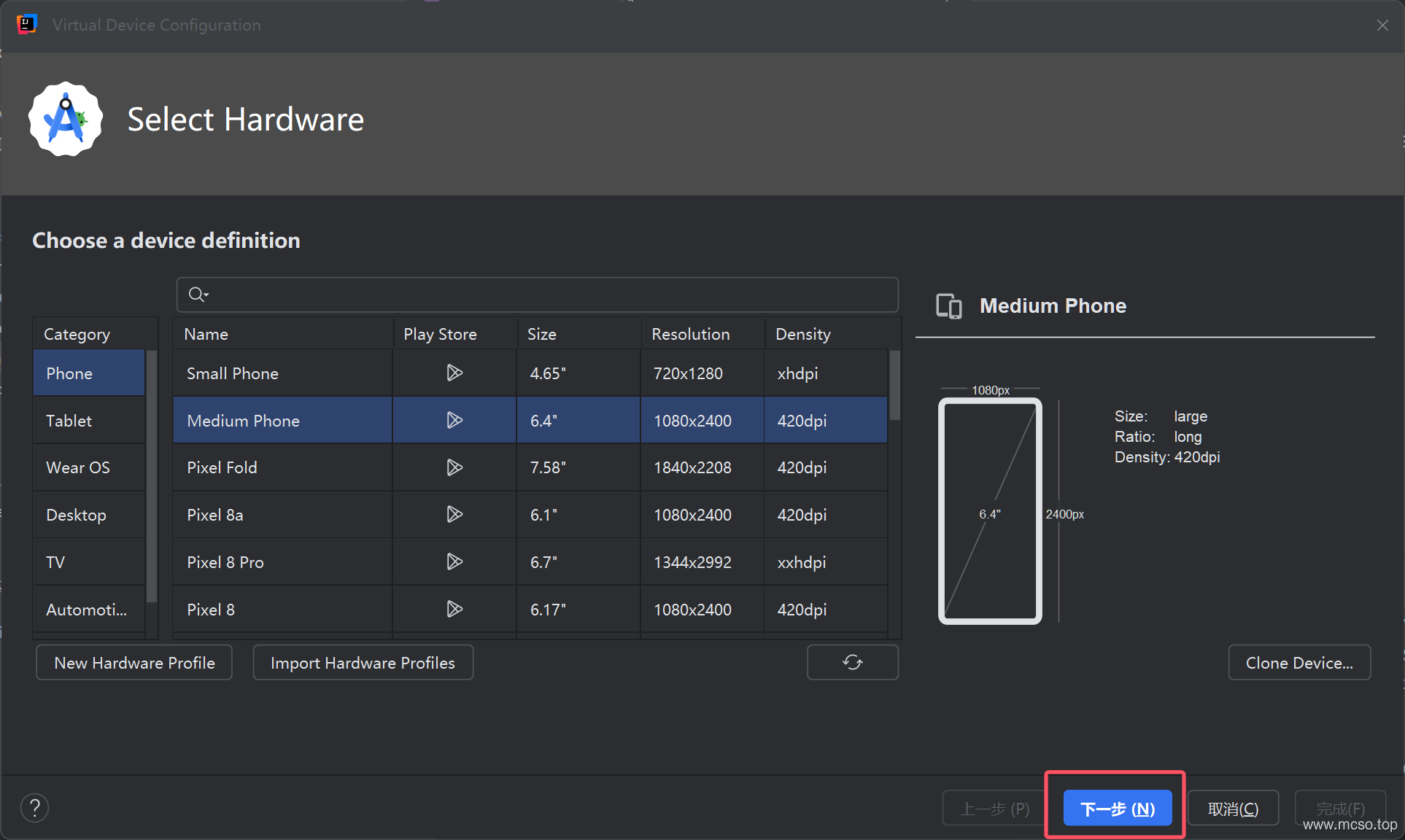
Task: Select the Pixel 8 device name
Action: [211, 610]
